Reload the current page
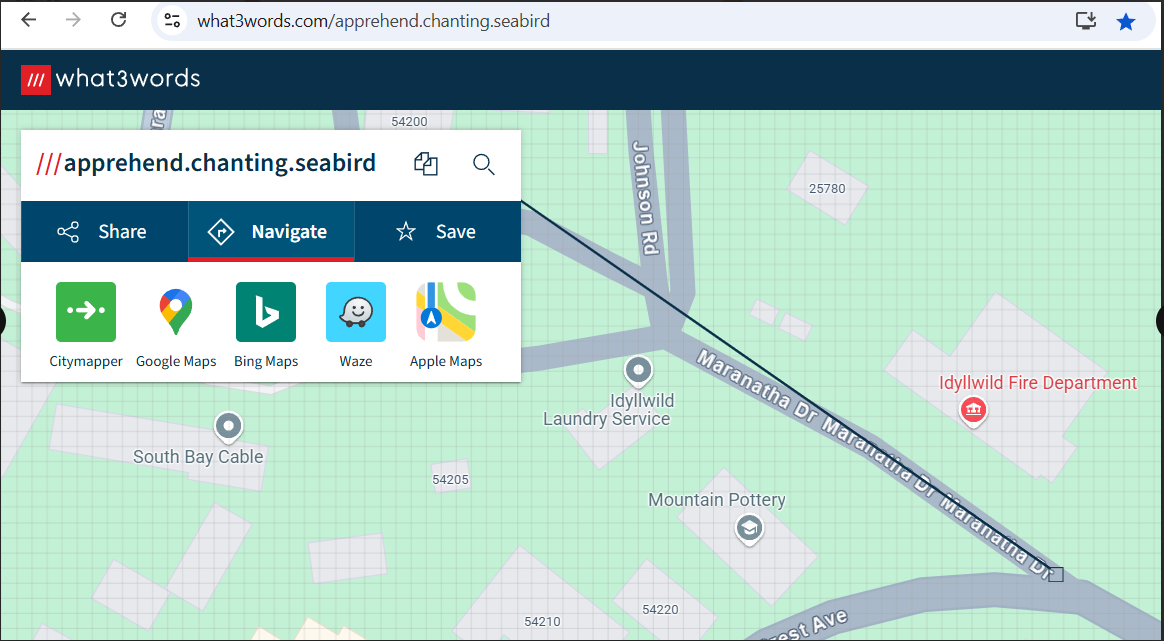The image size is (1164, 641). pyautogui.click(x=118, y=20)
